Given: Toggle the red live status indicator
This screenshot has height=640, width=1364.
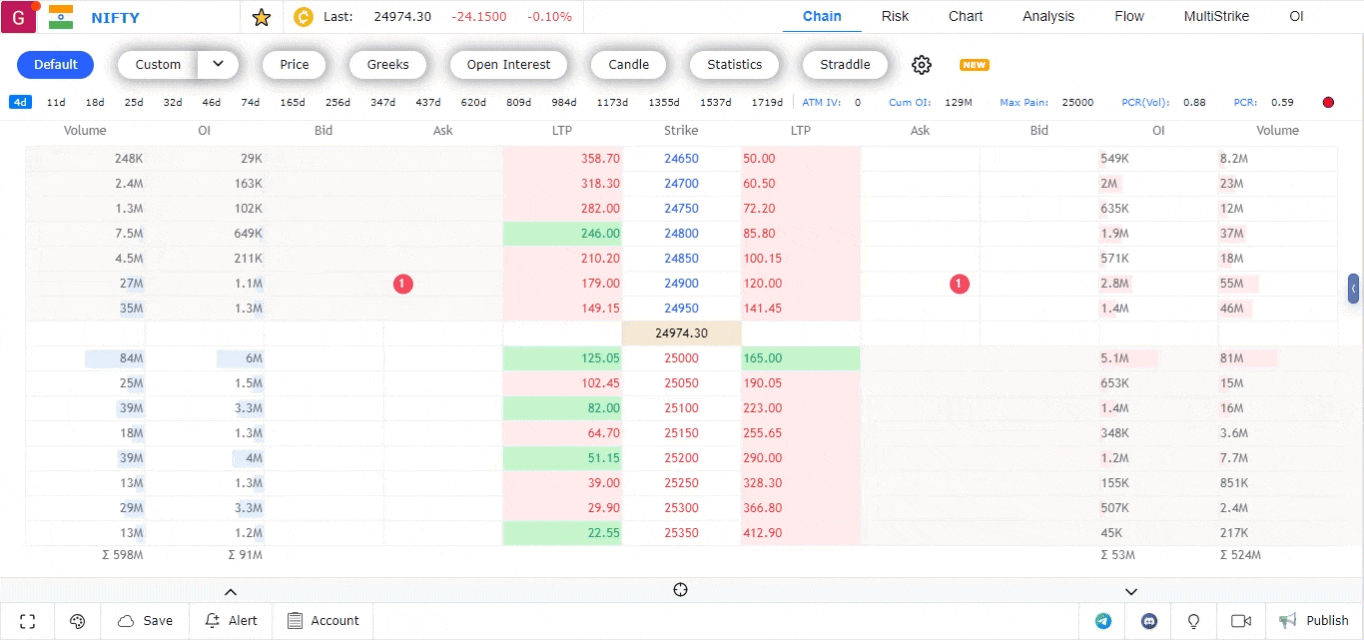Looking at the screenshot, I should tap(1328, 102).
